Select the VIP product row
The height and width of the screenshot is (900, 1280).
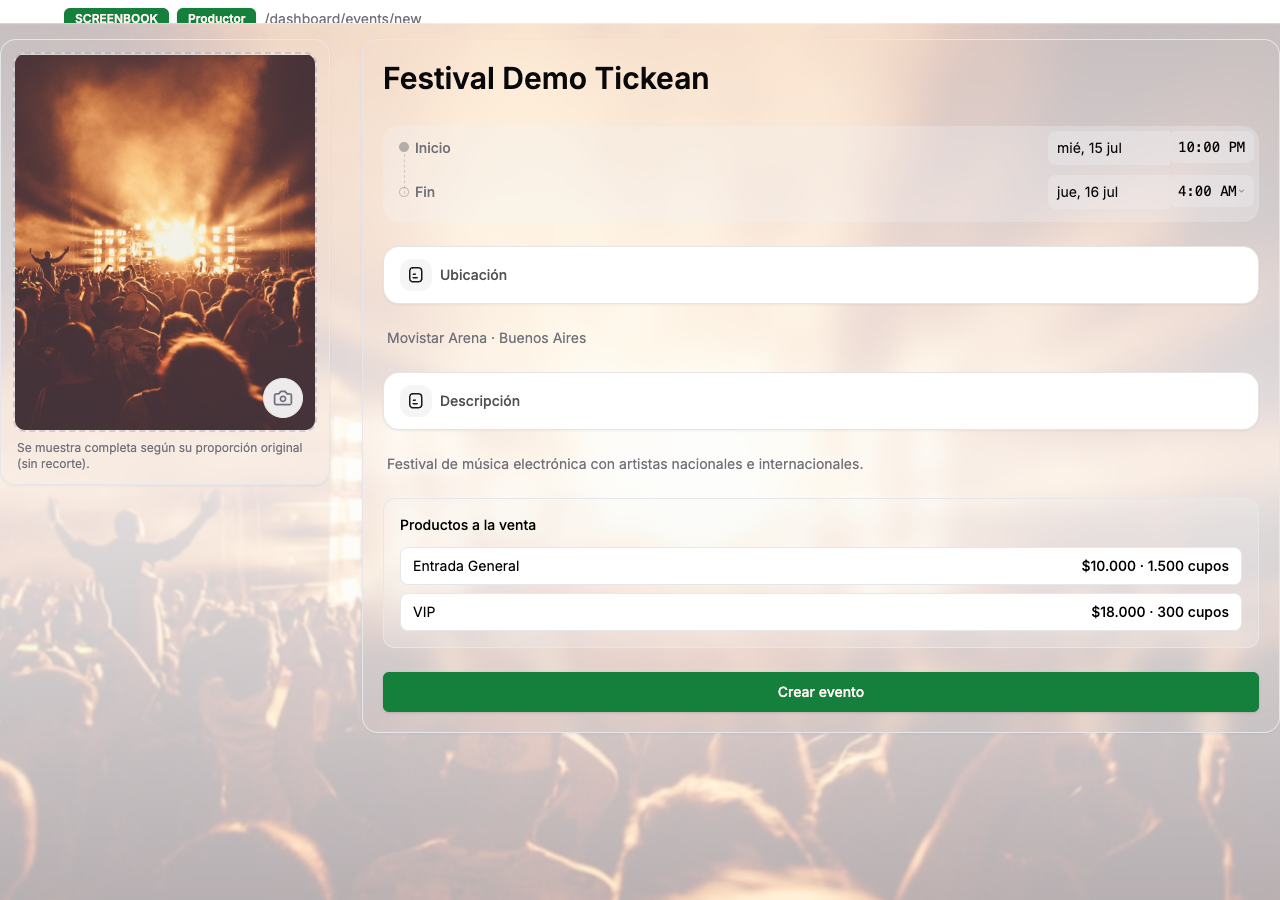[x=821, y=612]
